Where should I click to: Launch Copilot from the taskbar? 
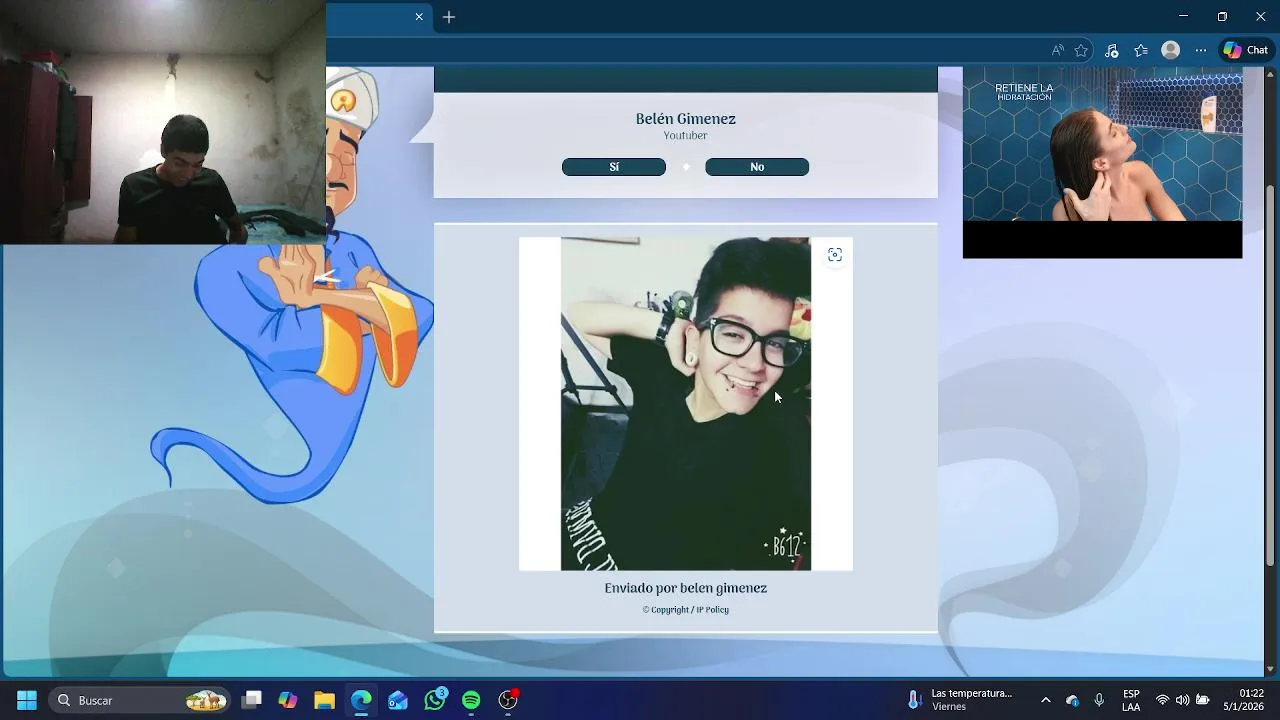pos(288,700)
